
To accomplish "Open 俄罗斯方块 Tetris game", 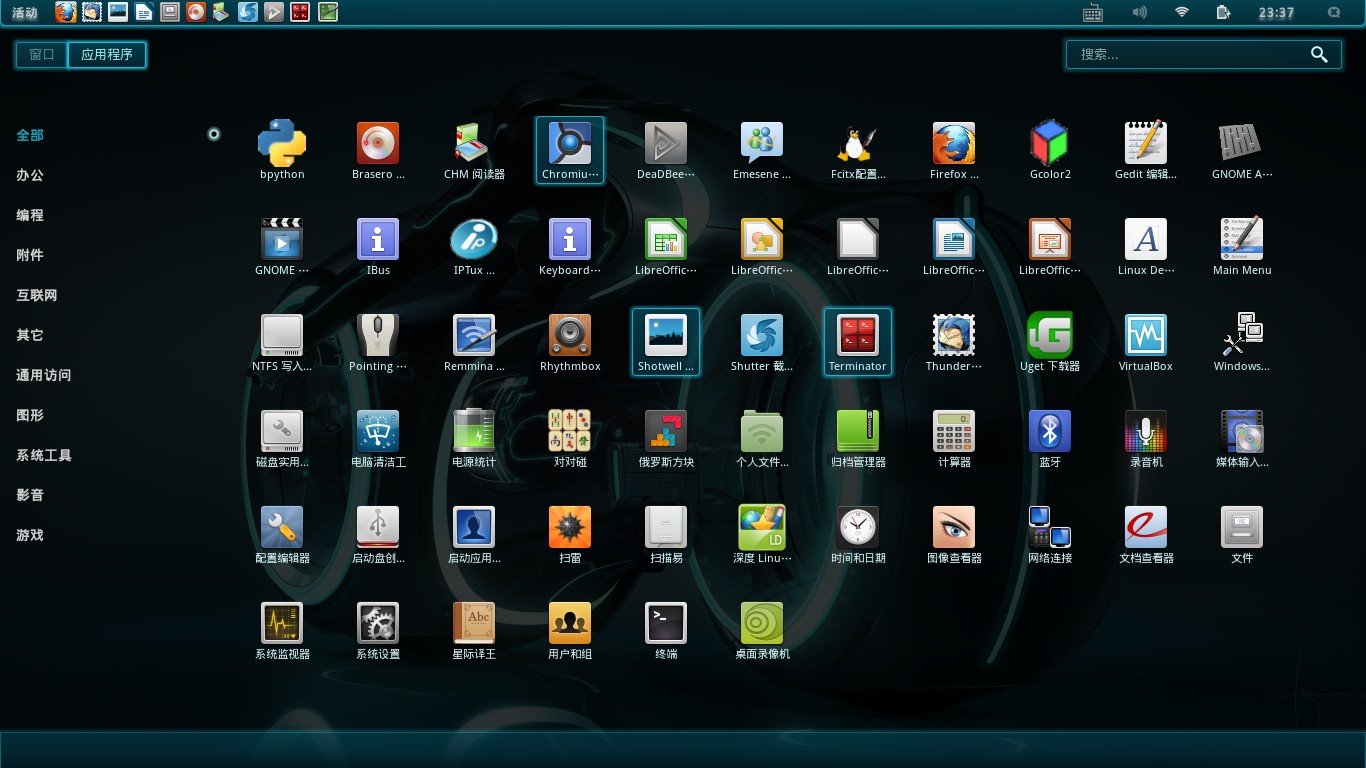I will point(666,439).
